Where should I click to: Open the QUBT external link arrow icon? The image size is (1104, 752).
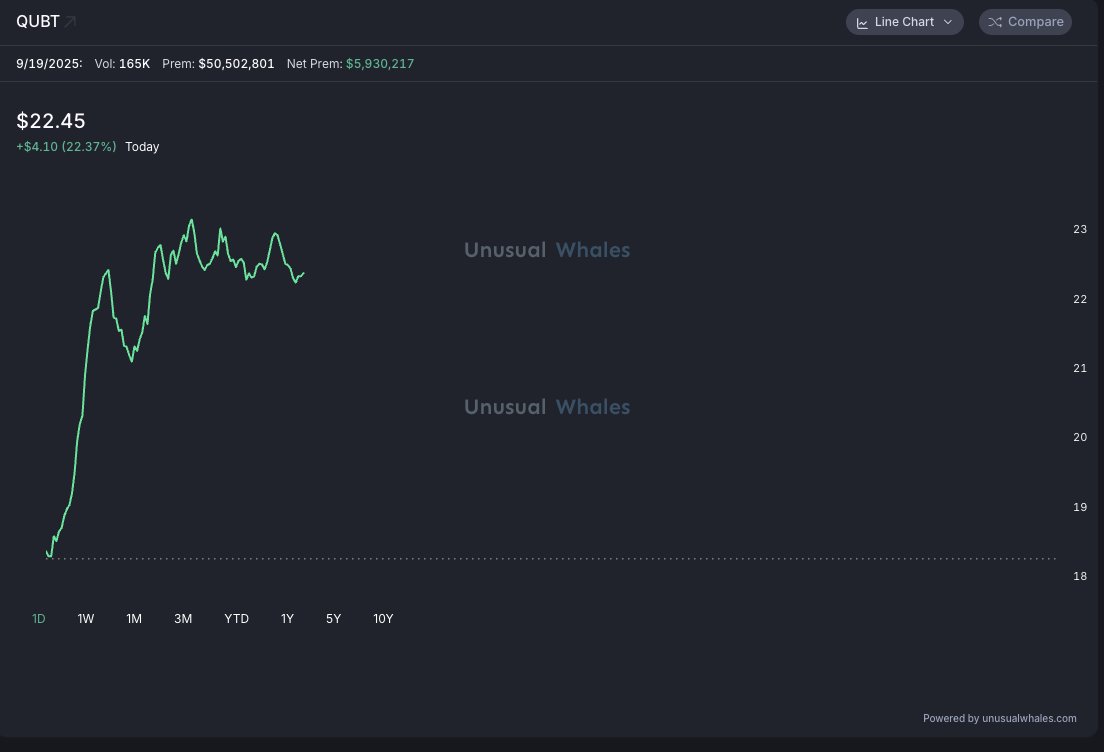70,21
